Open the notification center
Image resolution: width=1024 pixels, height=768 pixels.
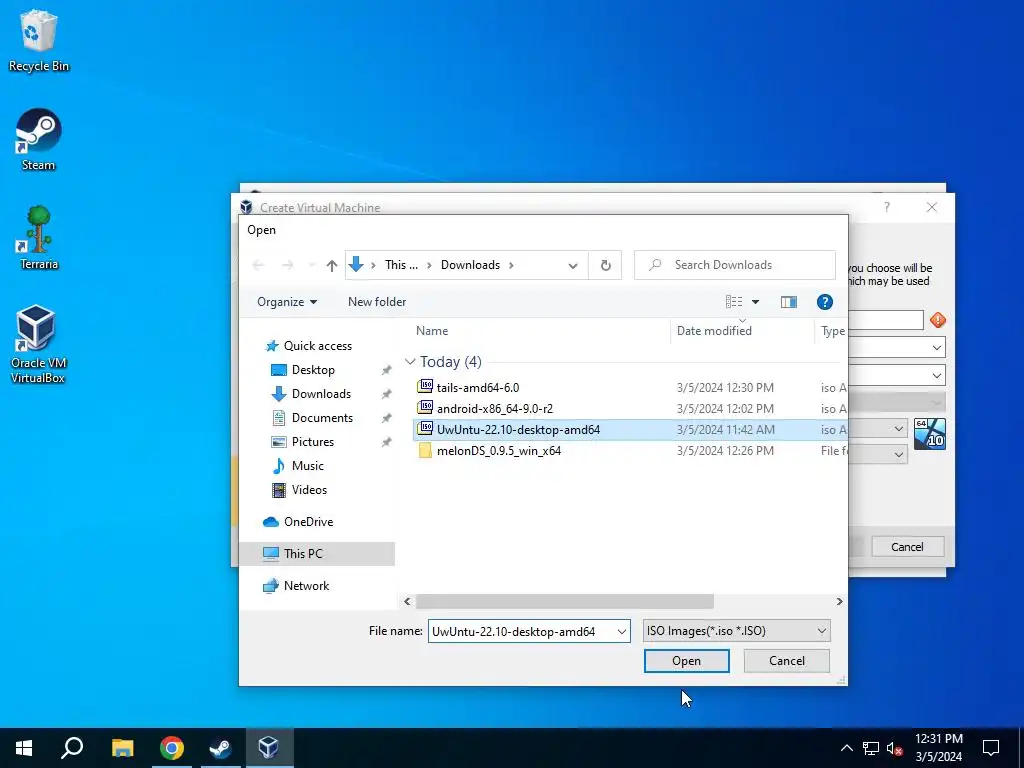coord(991,748)
